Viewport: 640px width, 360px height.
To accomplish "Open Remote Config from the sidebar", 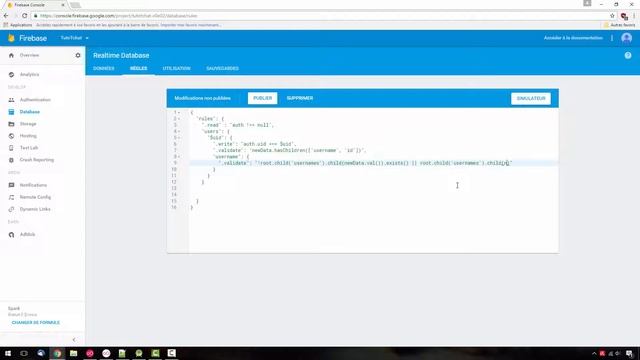I will (x=35, y=197).
